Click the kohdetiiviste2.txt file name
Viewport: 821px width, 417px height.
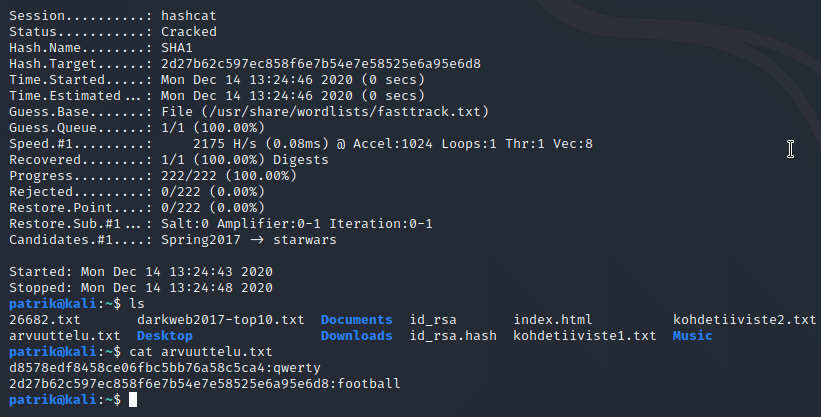(x=745, y=320)
